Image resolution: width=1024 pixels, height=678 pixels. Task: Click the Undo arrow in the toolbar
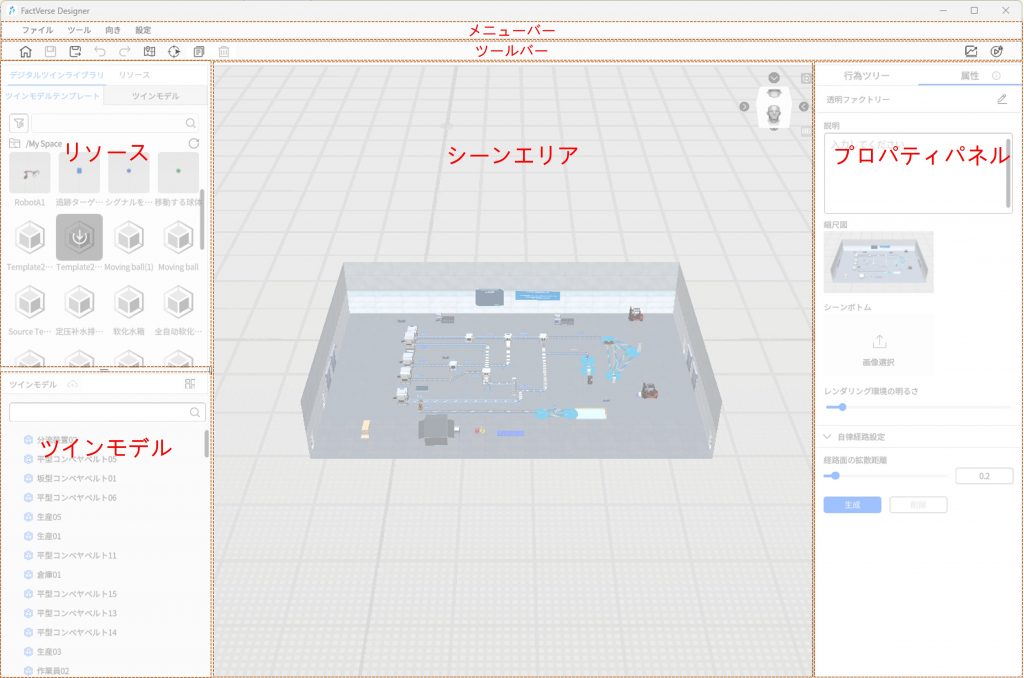[x=100, y=51]
